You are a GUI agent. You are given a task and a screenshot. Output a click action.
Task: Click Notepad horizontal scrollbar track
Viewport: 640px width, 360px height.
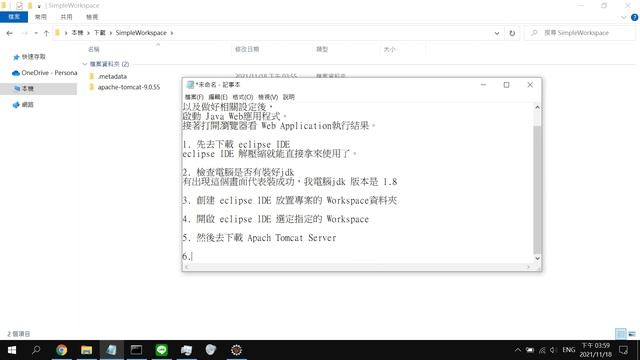click(357, 267)
